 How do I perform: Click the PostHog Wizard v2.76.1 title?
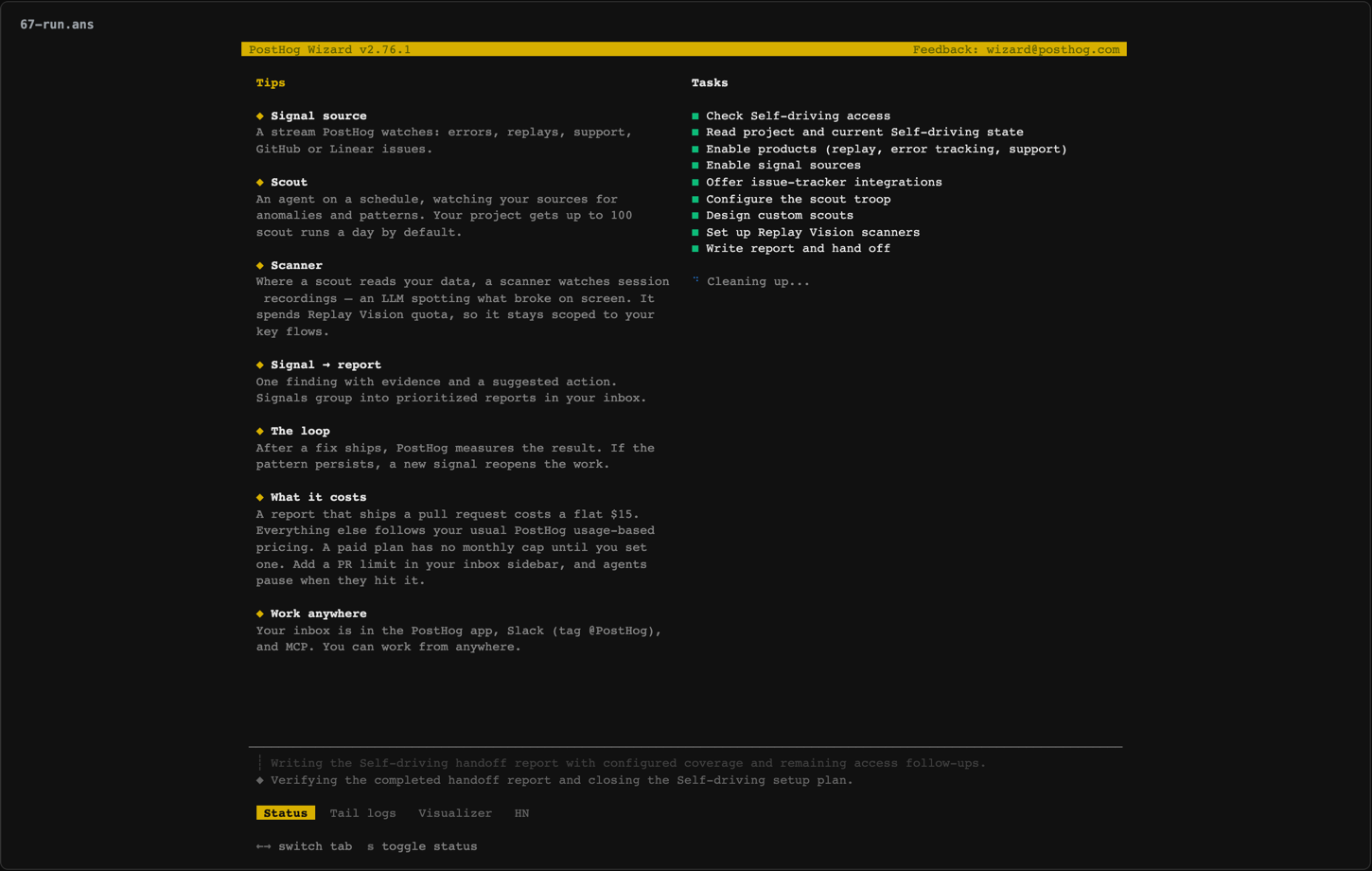coord(329,49)
